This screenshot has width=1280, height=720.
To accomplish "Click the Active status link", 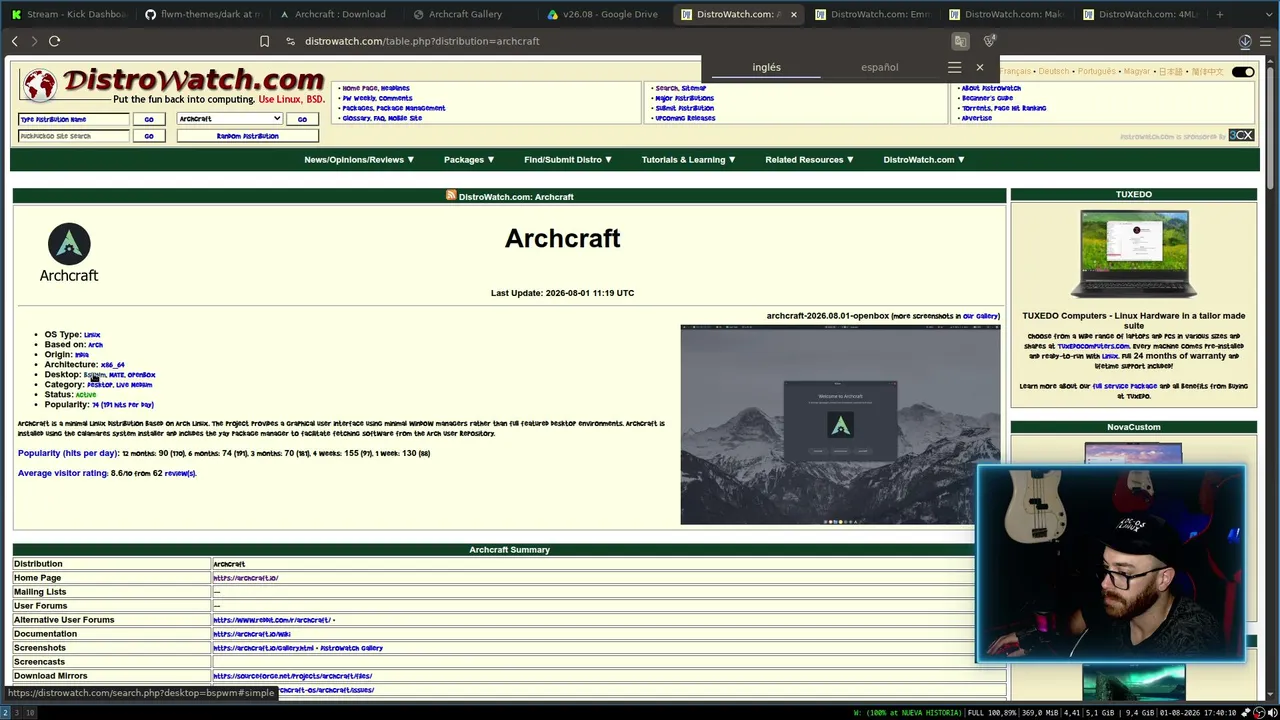I will tap(86, 395).
